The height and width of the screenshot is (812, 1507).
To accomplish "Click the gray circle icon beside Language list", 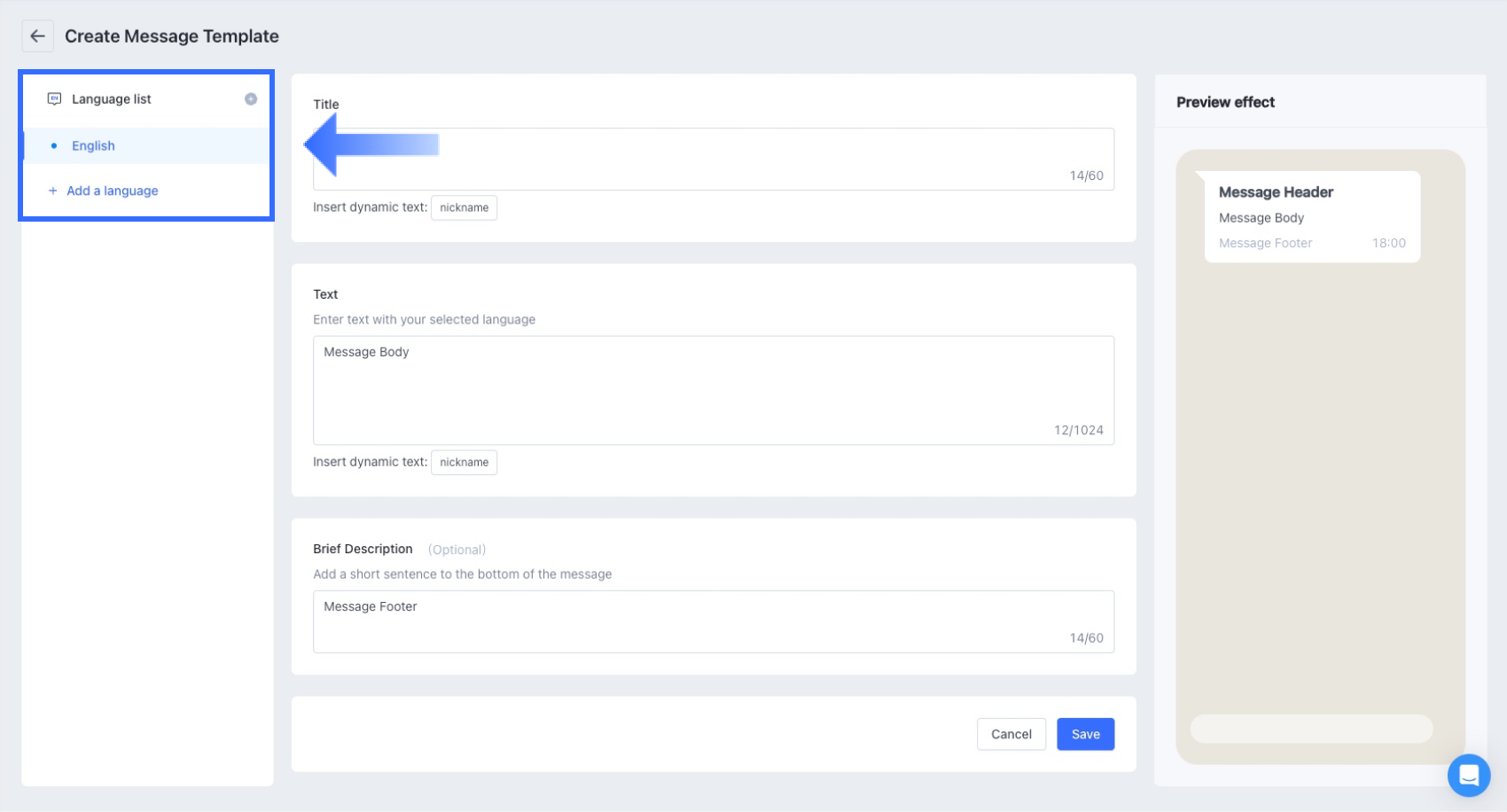I will pos(251,99).
